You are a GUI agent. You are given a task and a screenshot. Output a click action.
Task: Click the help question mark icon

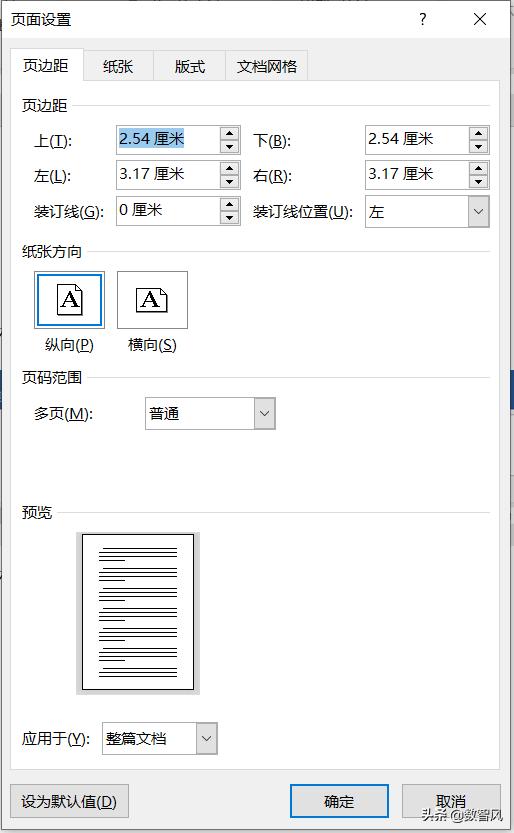tap(423, 20)
